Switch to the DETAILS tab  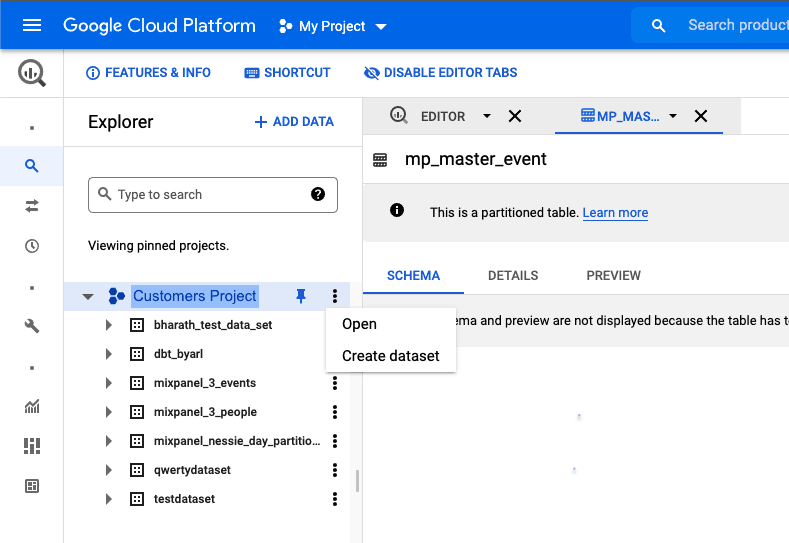click(513, 276)
